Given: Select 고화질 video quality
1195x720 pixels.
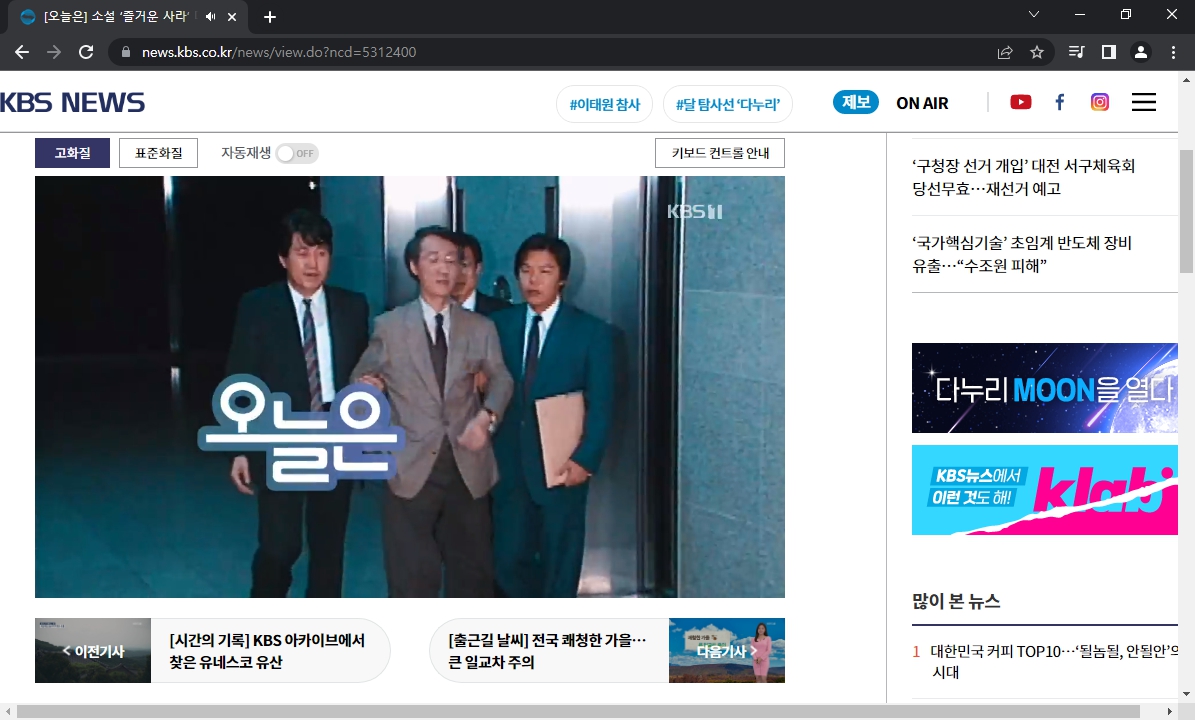Looking at the screenshot, I should [72, 153].
